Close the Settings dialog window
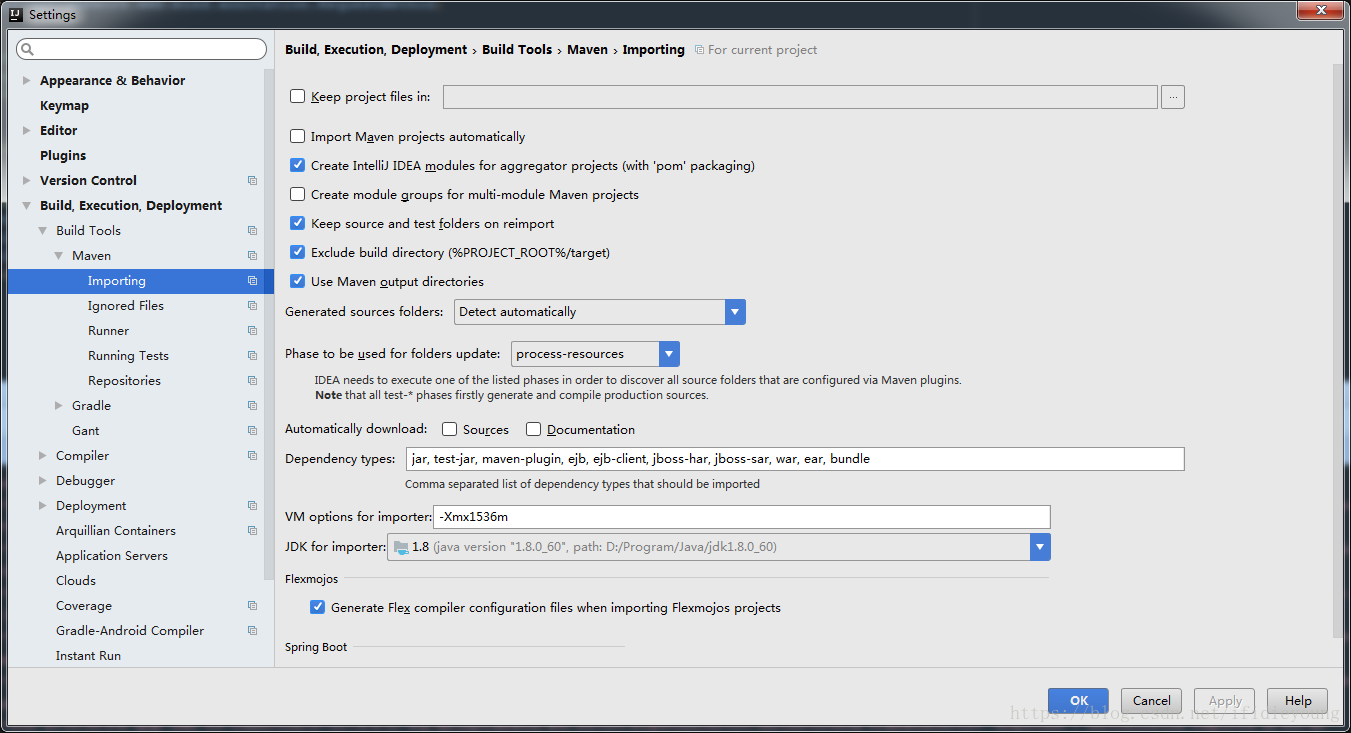 1319,11
